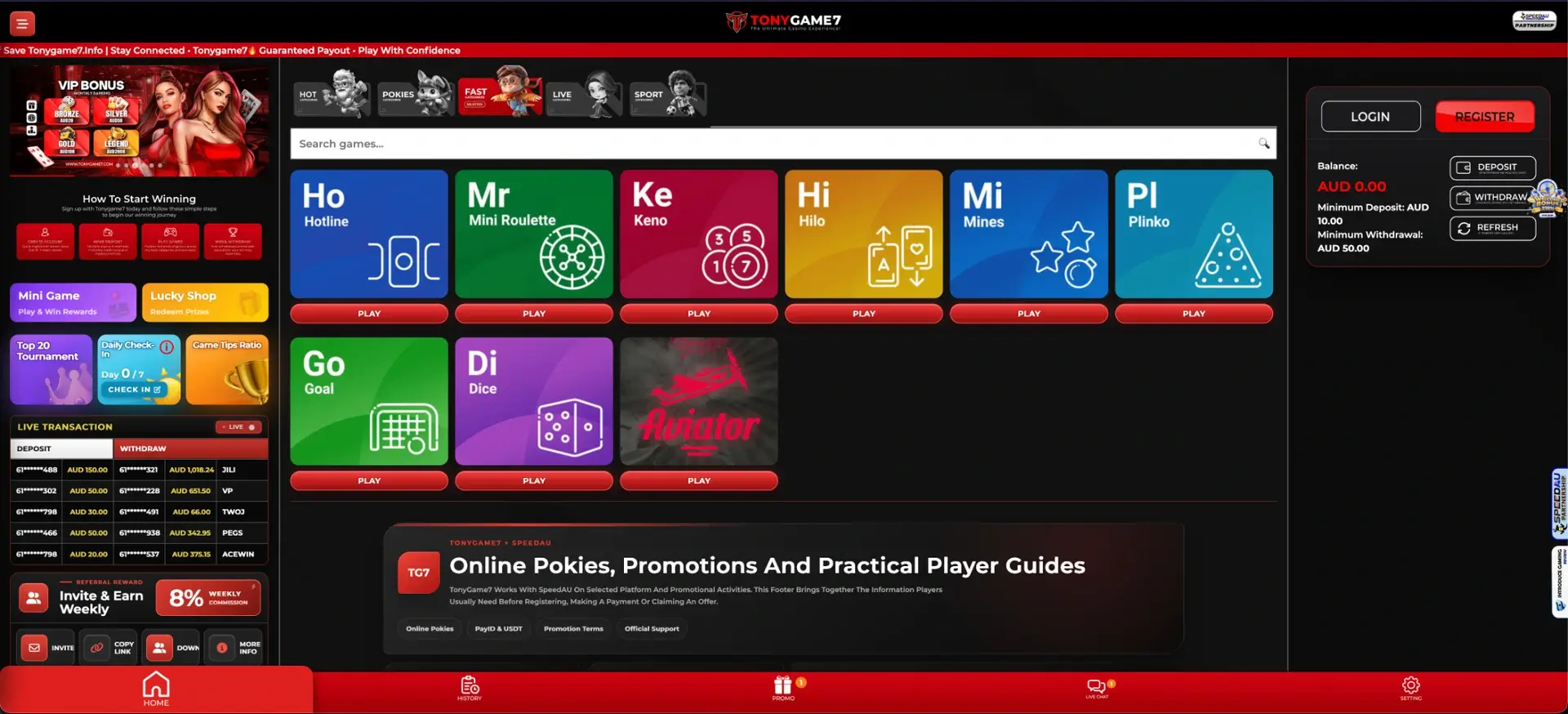Open HISTORY in bottom navigation
1568x714 pixels.
(470, 688)
